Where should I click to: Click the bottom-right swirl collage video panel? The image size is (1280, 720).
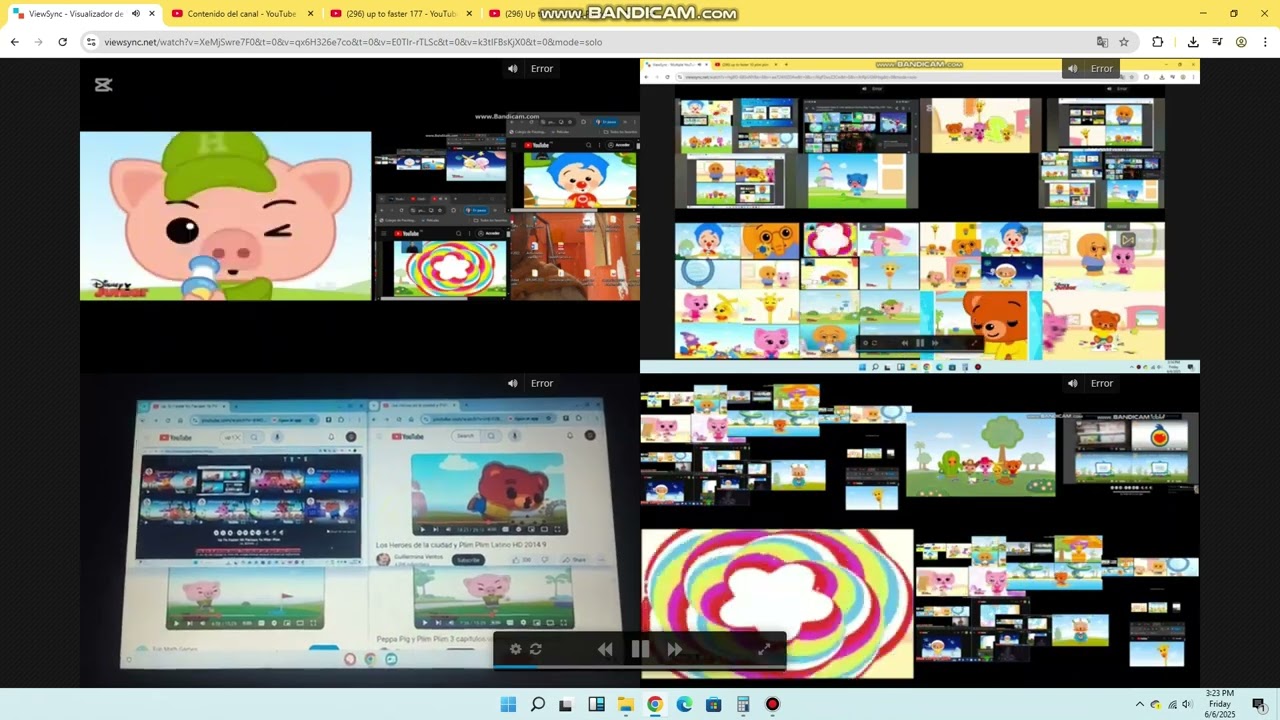coord(920,530)
